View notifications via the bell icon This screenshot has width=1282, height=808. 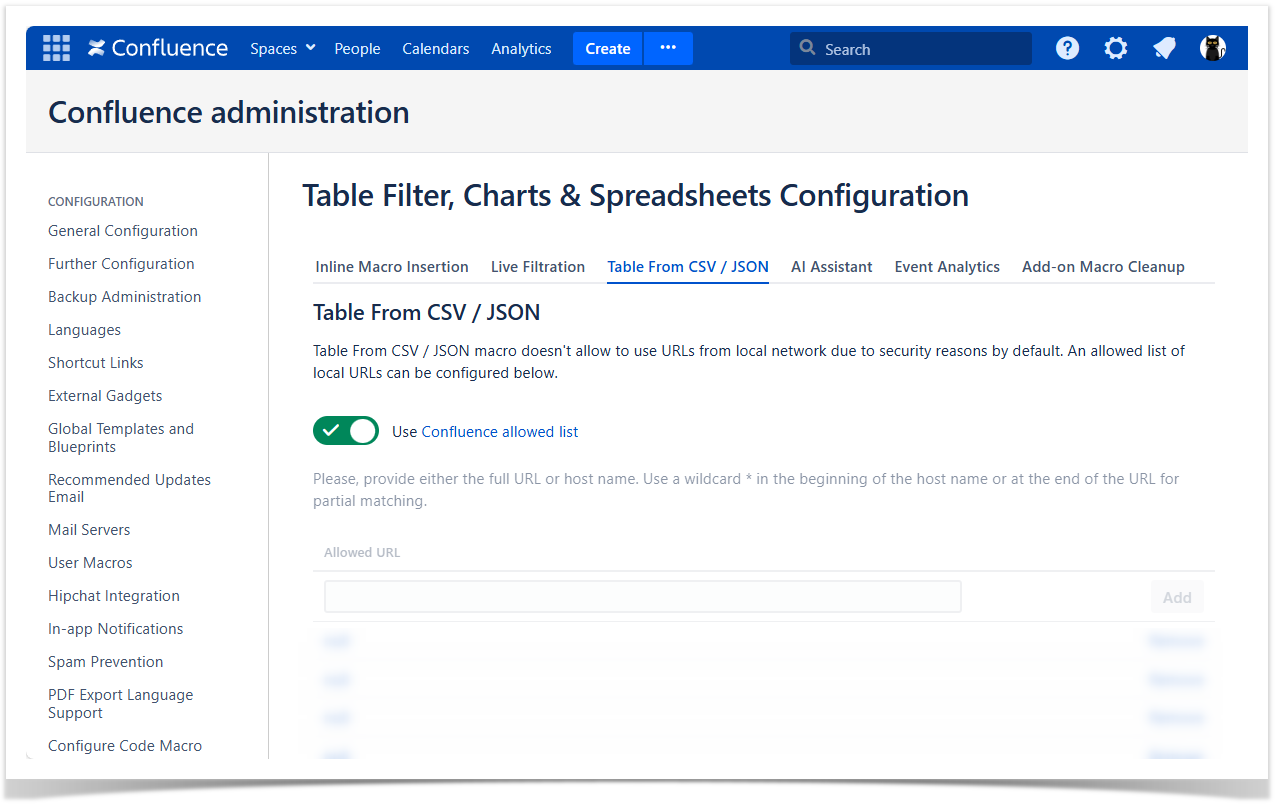click(1164, 48)
